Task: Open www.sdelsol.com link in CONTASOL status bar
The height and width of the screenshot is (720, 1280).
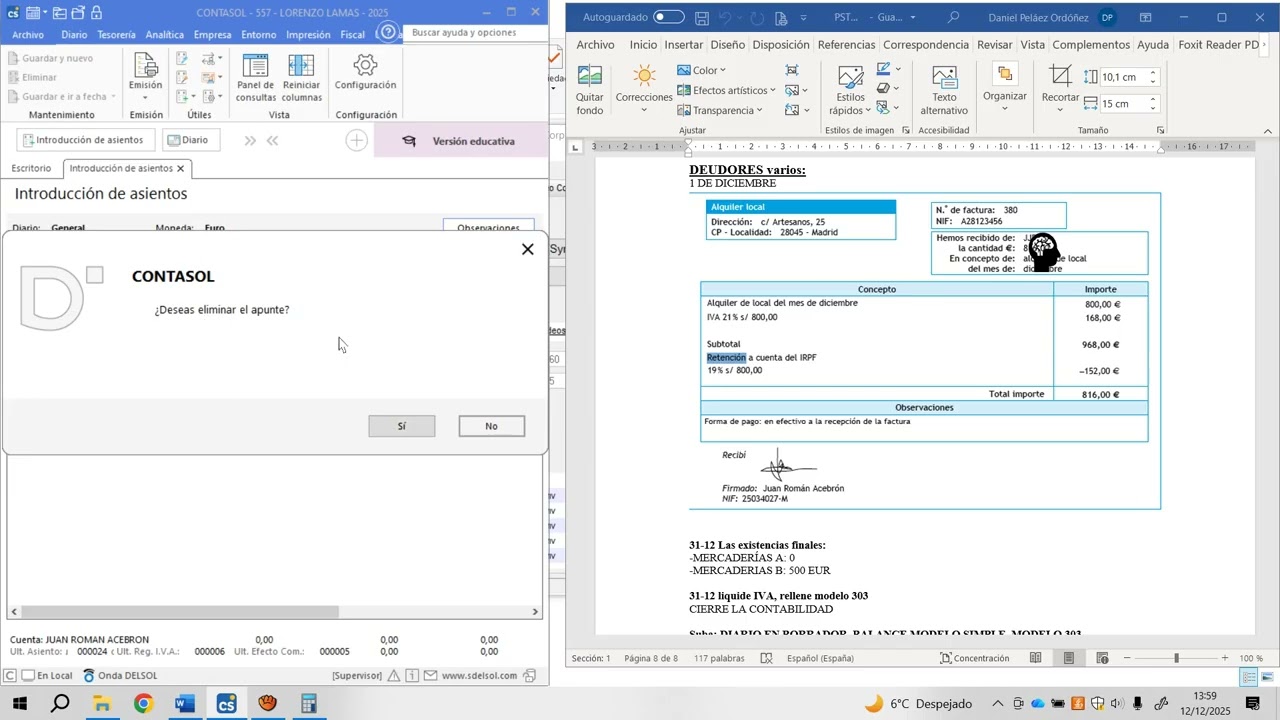Action: click(x=479, y=676)
